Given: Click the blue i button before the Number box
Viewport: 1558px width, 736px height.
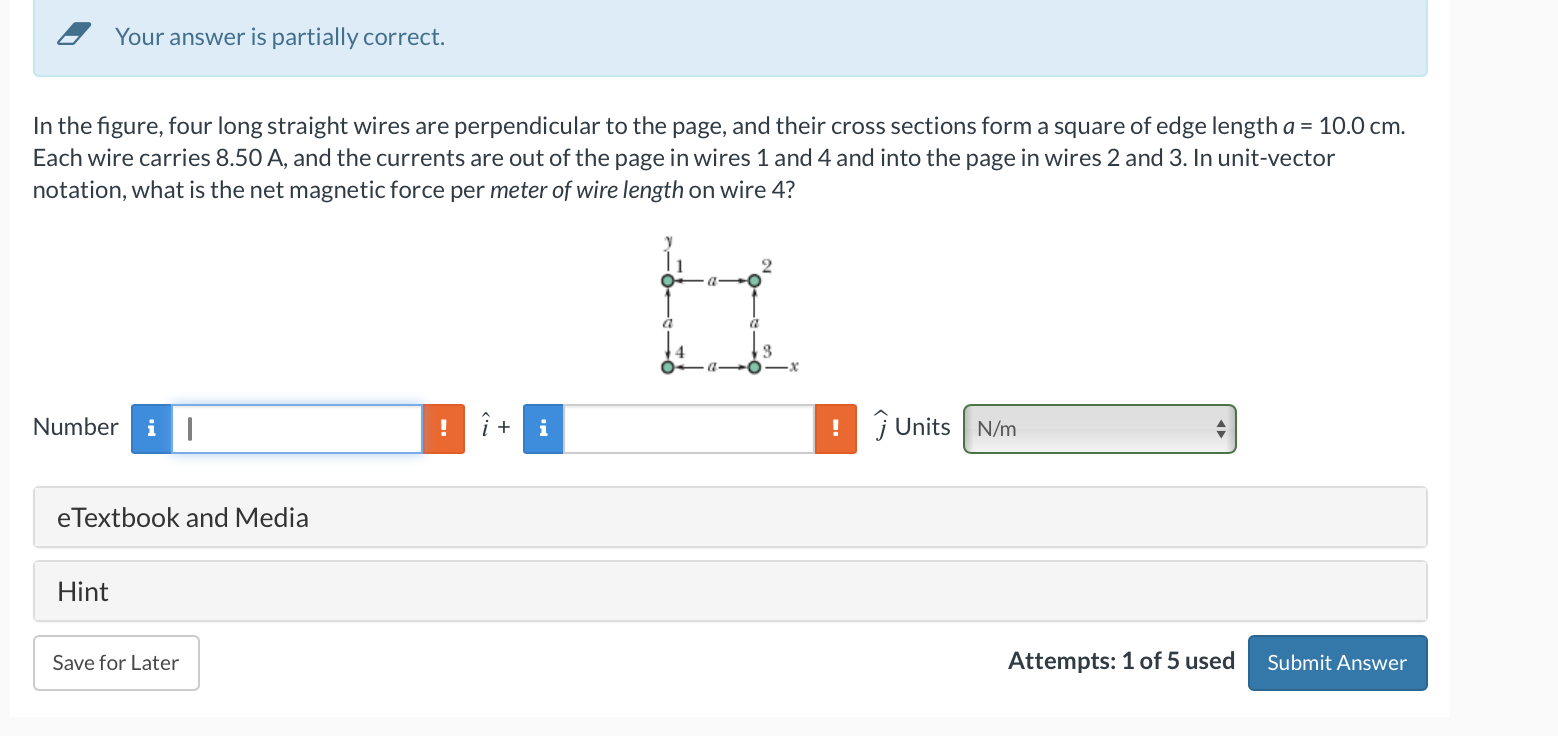Looking at the screenshot, I should pos(151,428).
